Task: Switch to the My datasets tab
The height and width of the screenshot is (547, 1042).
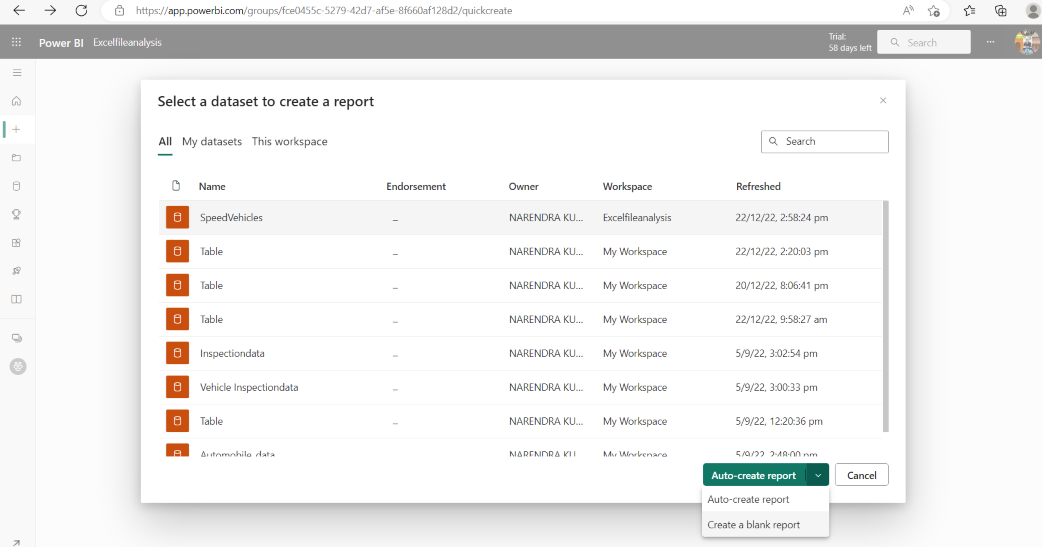Action: coord(212,142)
